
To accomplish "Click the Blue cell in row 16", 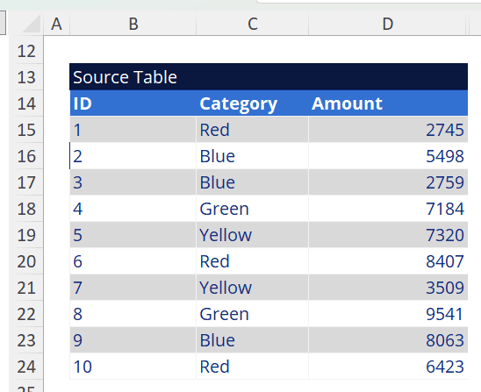I will (252, 156).
